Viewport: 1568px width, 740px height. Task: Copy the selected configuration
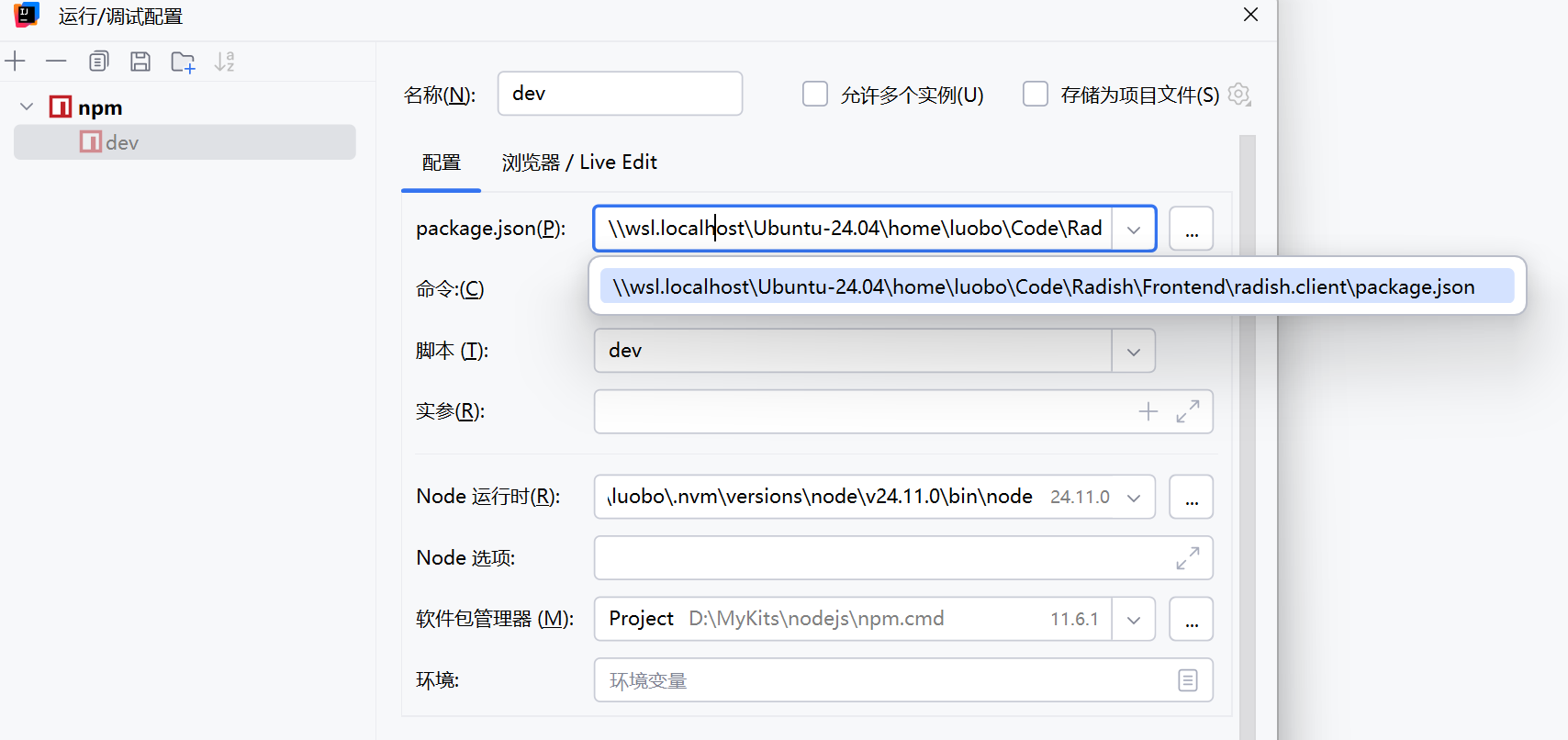click(98, 62)
